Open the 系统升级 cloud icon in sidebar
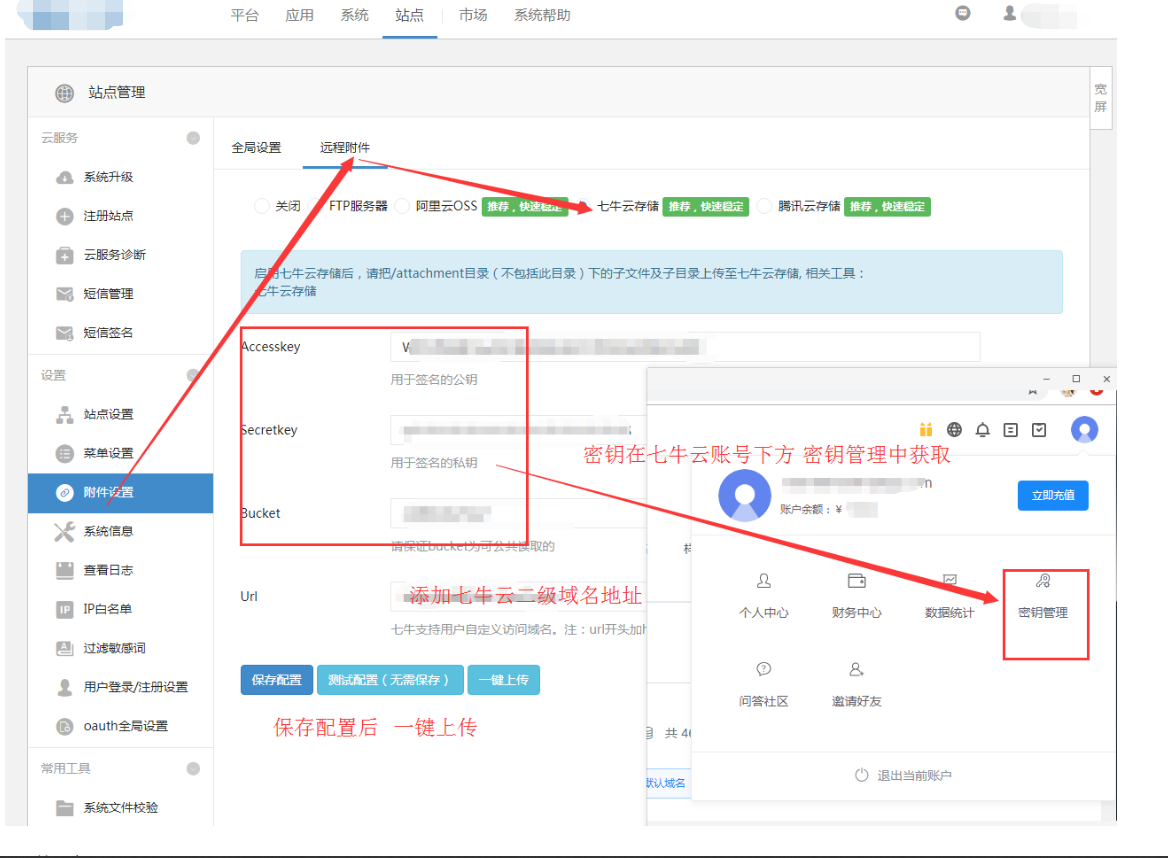This screenshot has height=858, width=1168. [x=65, y=177]
